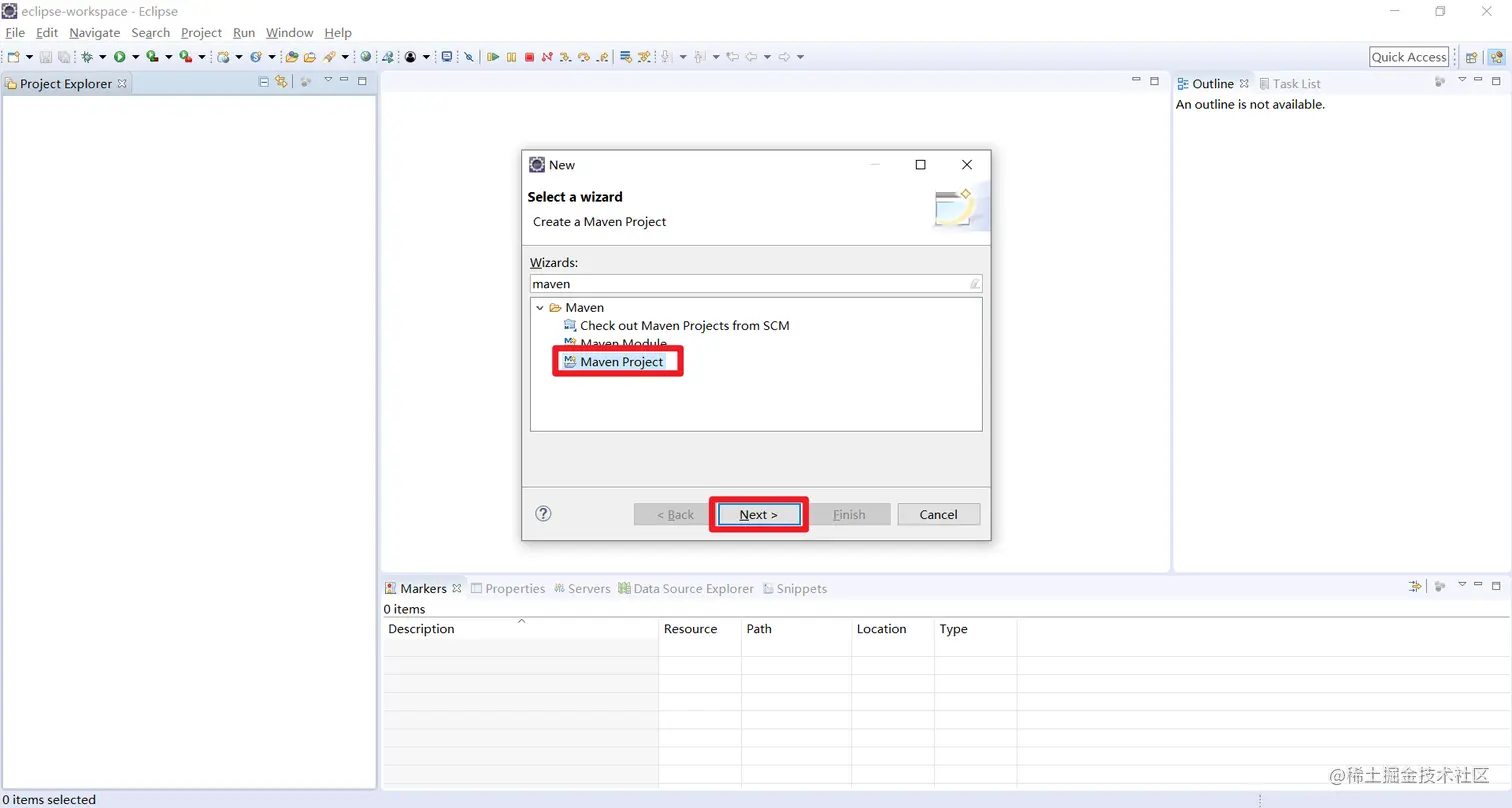Click the Open Type toolbar icon
Viewport: 1512px width, 808px height.
(292, 57)
